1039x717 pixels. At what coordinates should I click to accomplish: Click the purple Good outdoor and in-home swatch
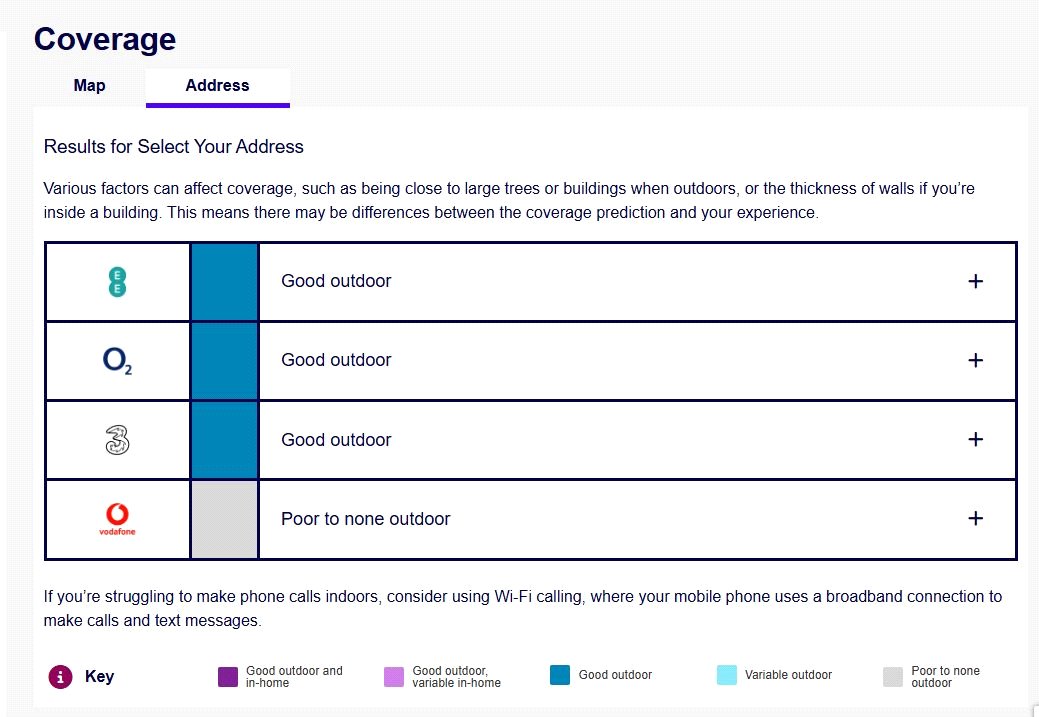tap(228, 677)
